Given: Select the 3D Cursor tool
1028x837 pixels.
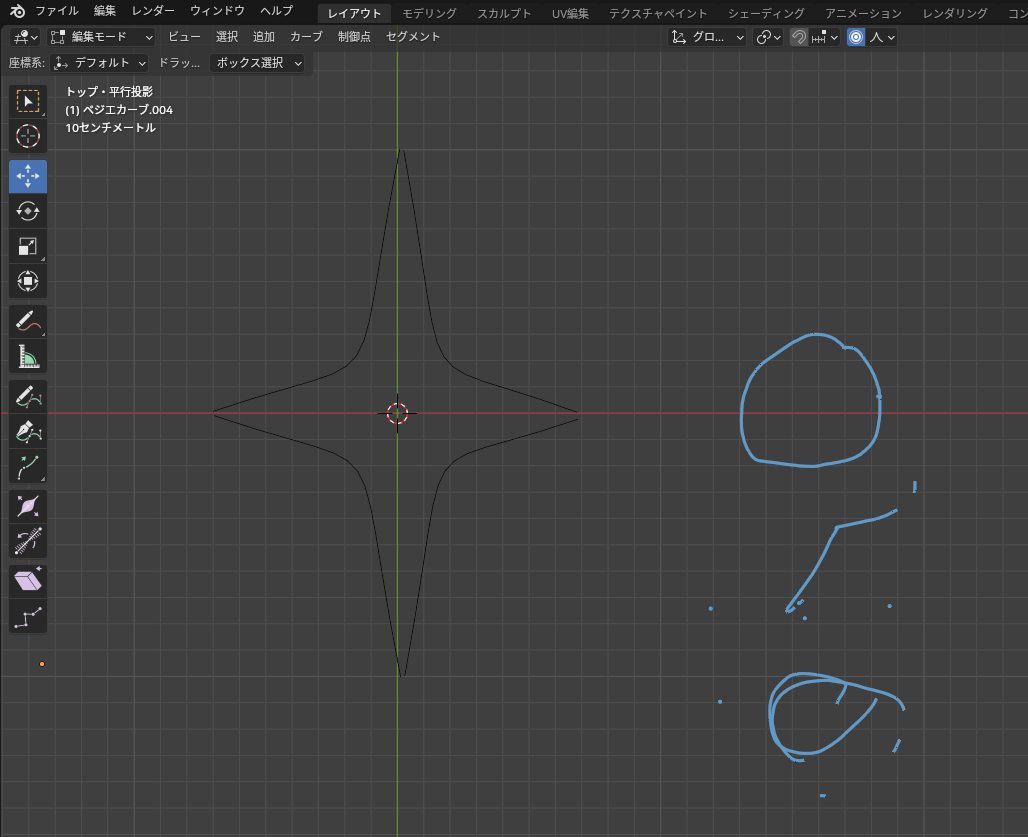Looking at the screenshot, I should coord(28,136).
